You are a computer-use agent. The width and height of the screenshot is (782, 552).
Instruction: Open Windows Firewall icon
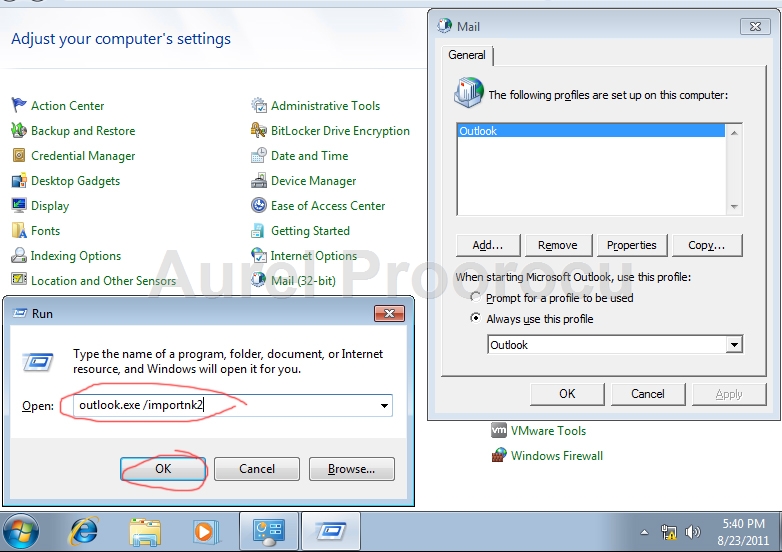click(499, 455)
